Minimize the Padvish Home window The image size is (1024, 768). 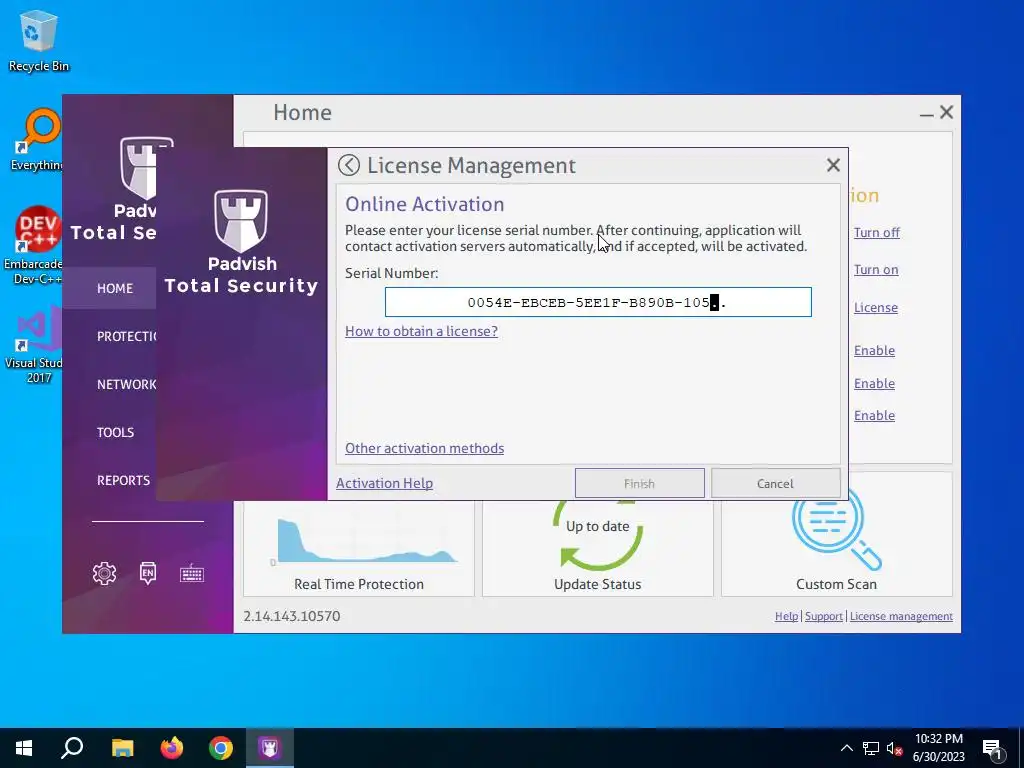click(x=926, y=113)
